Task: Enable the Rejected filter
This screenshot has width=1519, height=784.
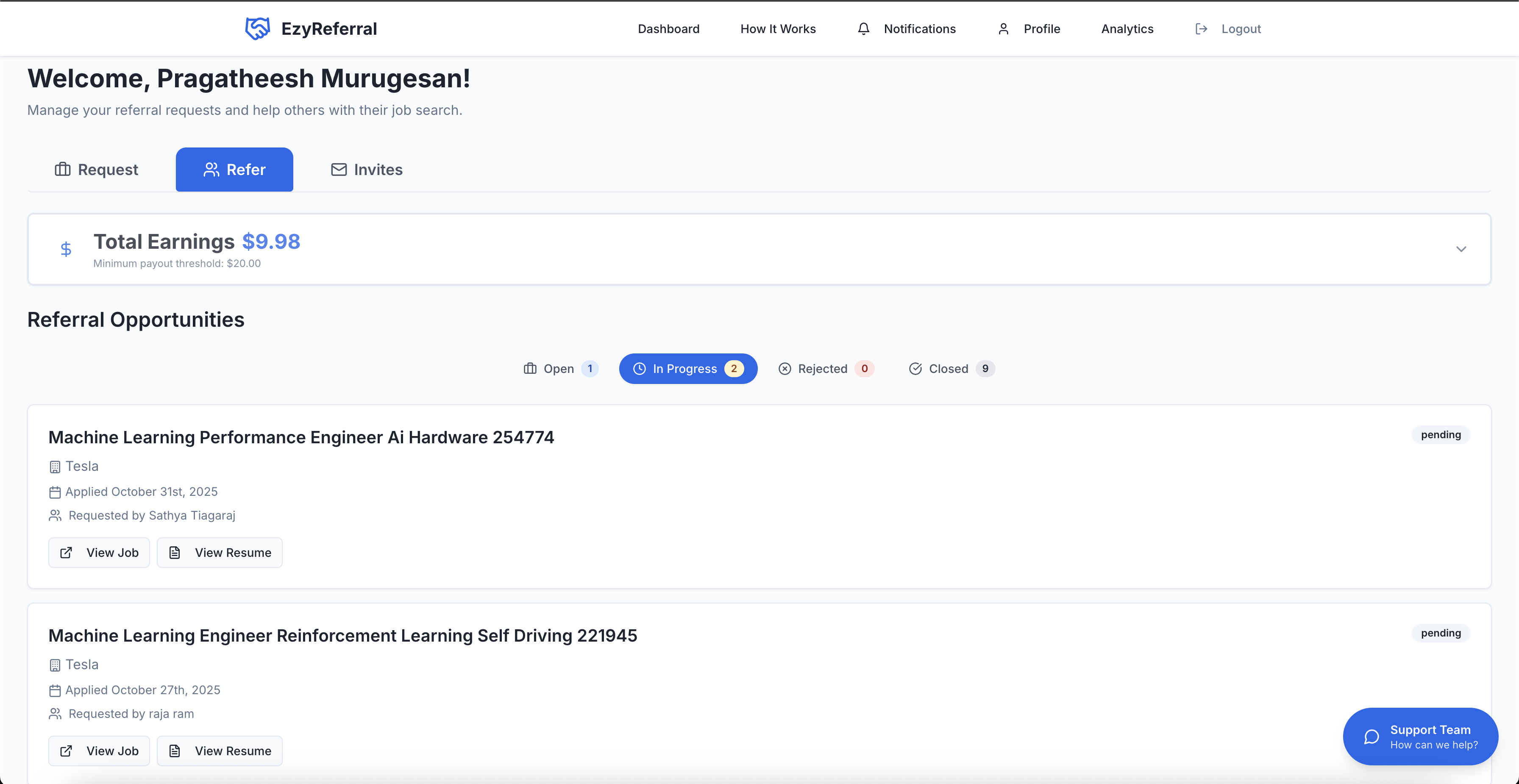Action: [x=825, y=368]
